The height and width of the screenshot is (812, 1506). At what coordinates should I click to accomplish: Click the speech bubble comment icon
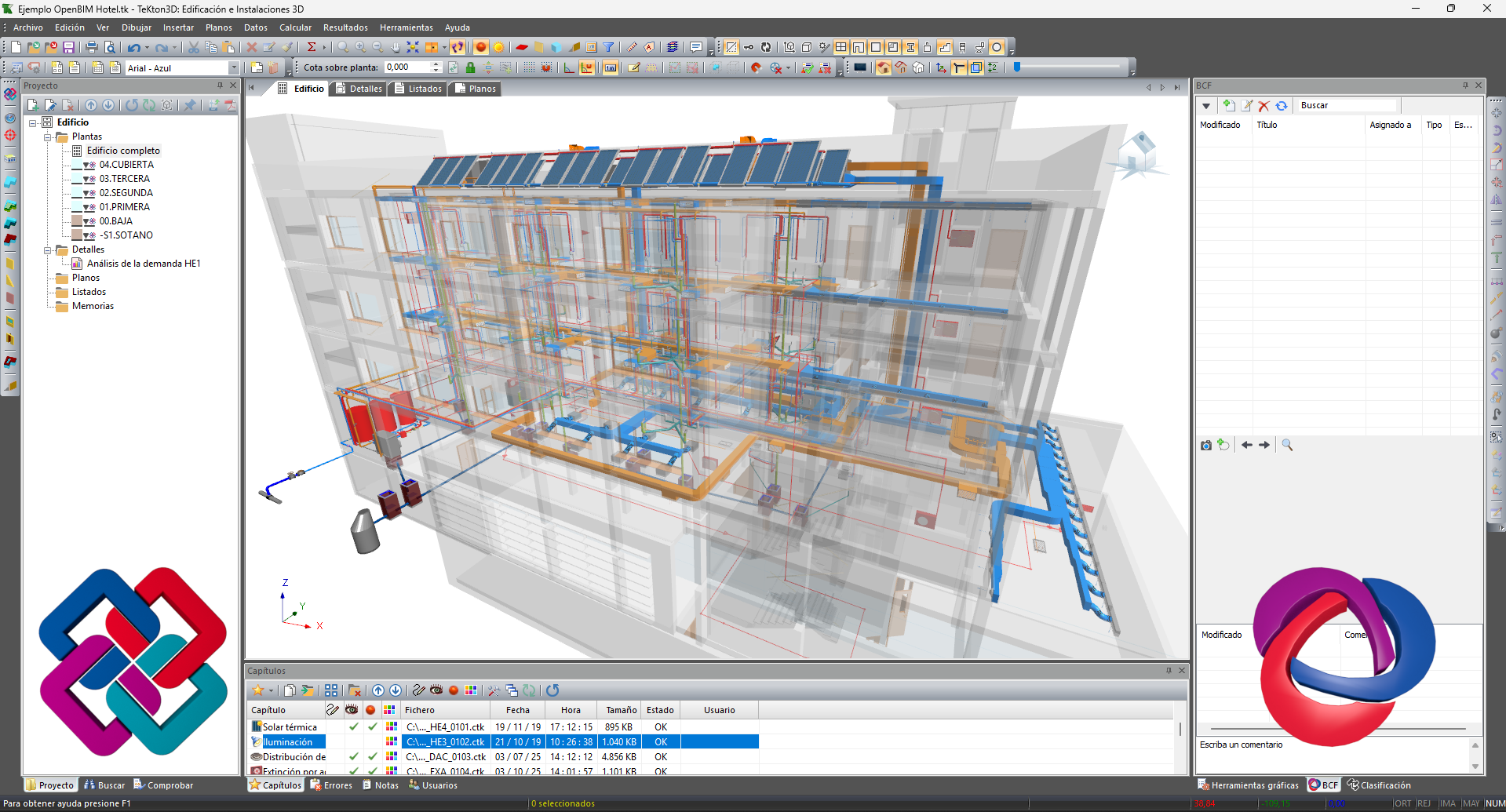click(695, 47)
